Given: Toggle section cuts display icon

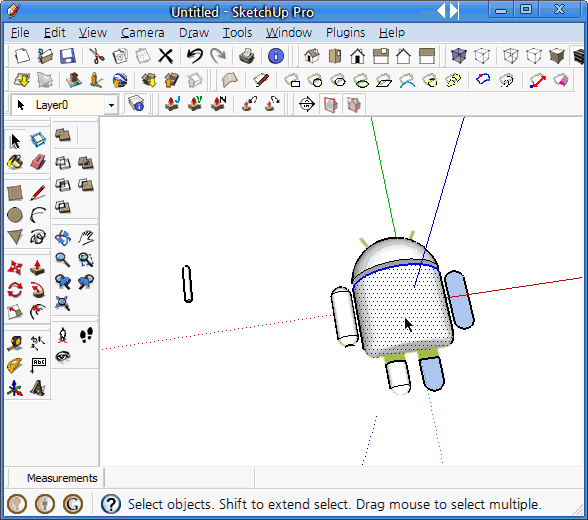Looking at the screenshot, I should coord(354,104).
